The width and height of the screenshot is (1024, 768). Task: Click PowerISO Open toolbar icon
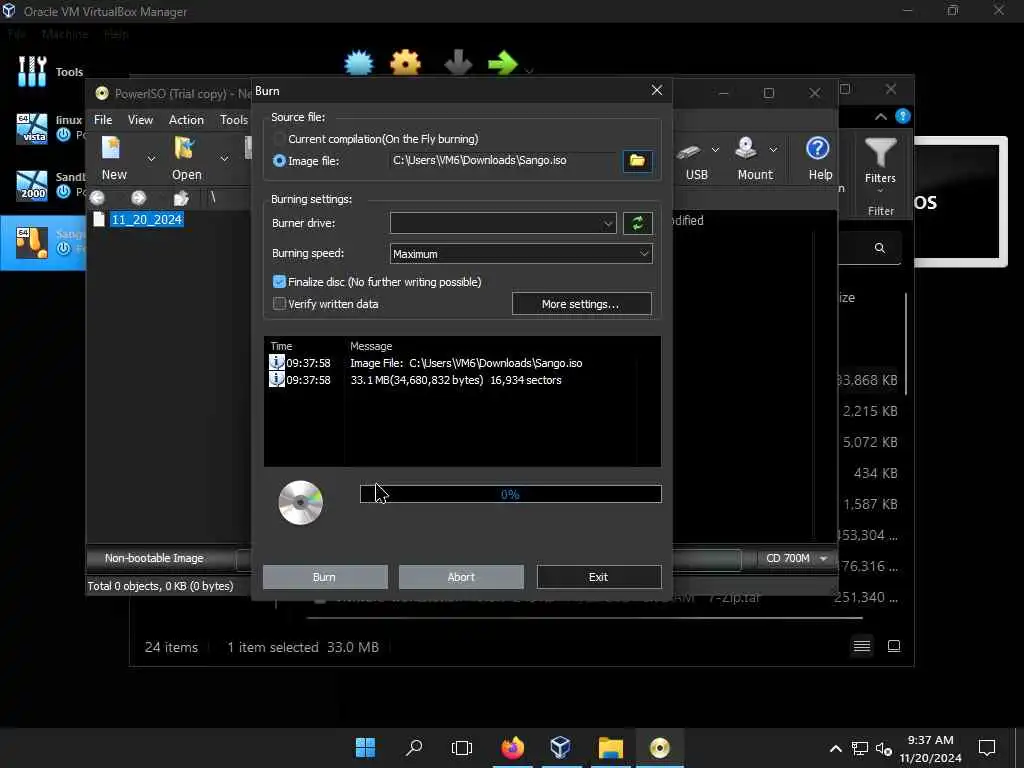(186, 158)
